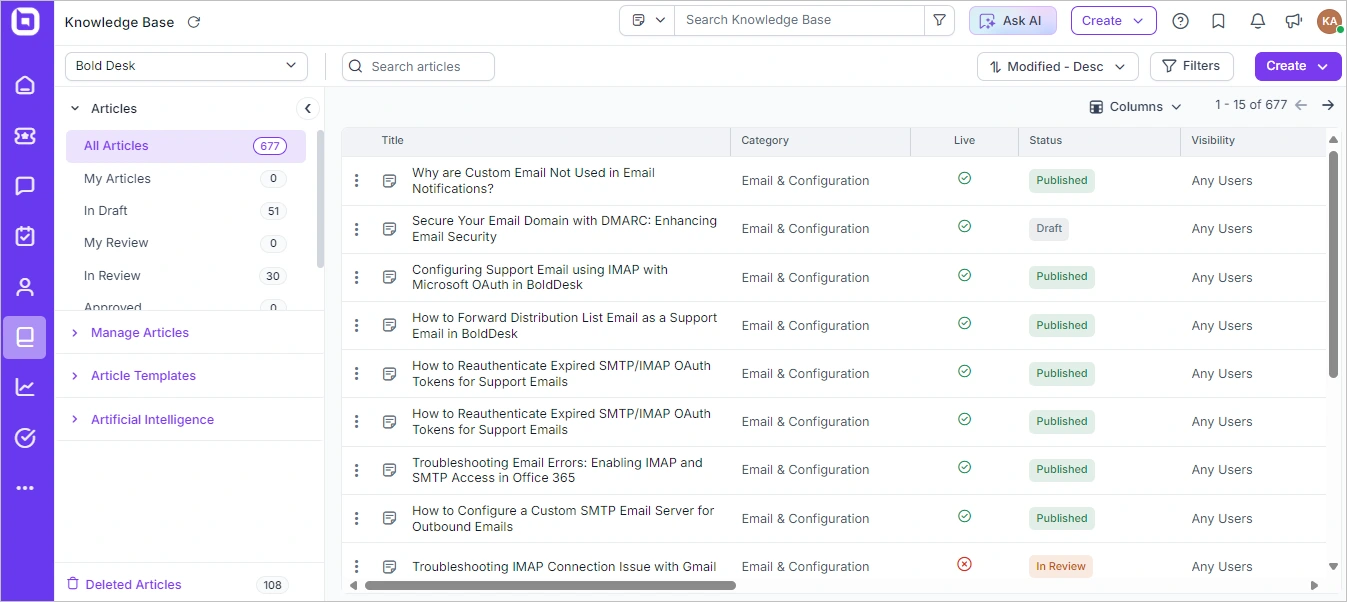Viewport: 1347px width, 602px height.
Task: Open the notifications bell icon
Action: pyautogui.click(x=1258, y=21)
